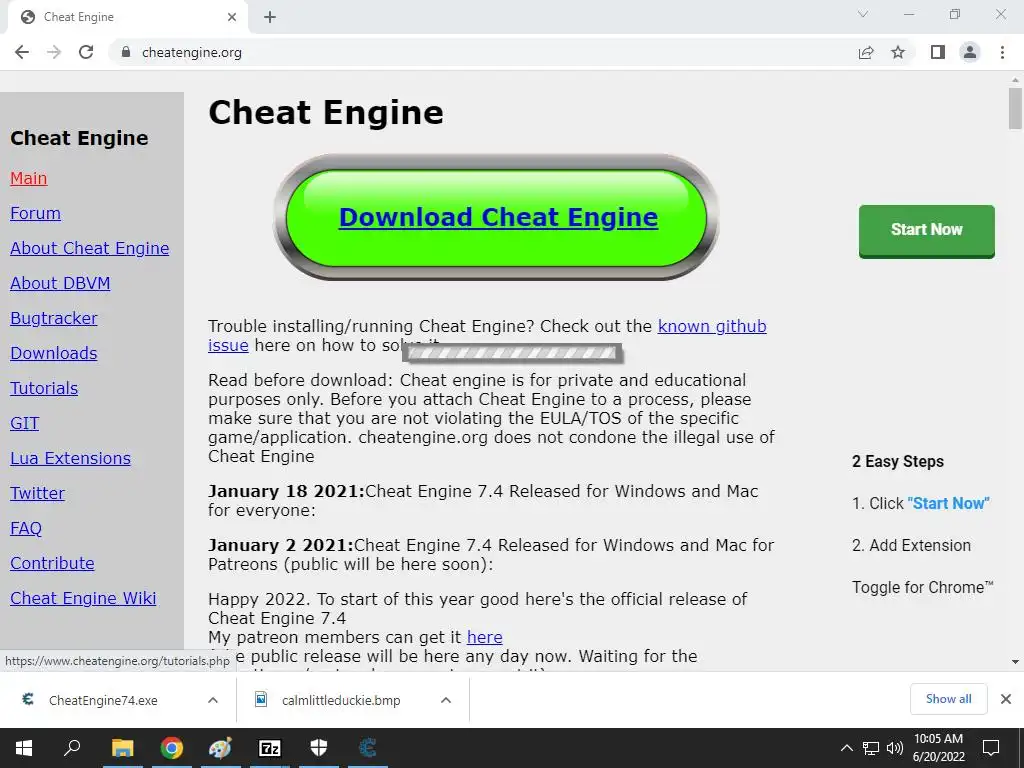Bookmark this page with the star icon
The height and width of the screenshot is (768, 1024).
898,52
